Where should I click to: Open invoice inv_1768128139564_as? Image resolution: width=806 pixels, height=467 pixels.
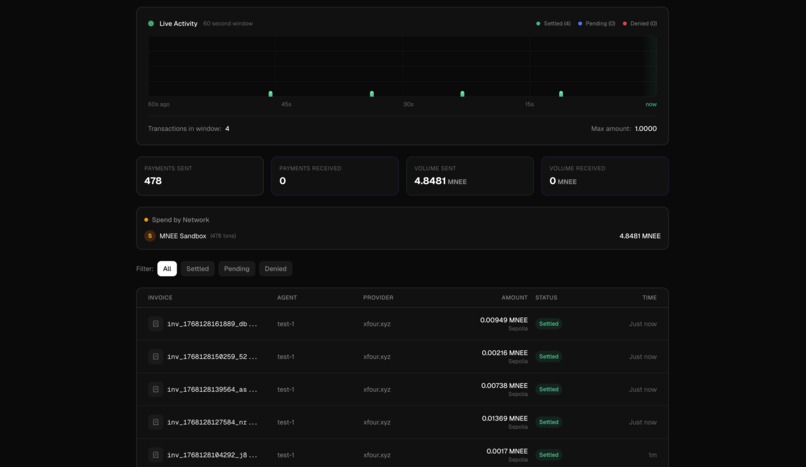pyautogui.click(x=212, y=389)
